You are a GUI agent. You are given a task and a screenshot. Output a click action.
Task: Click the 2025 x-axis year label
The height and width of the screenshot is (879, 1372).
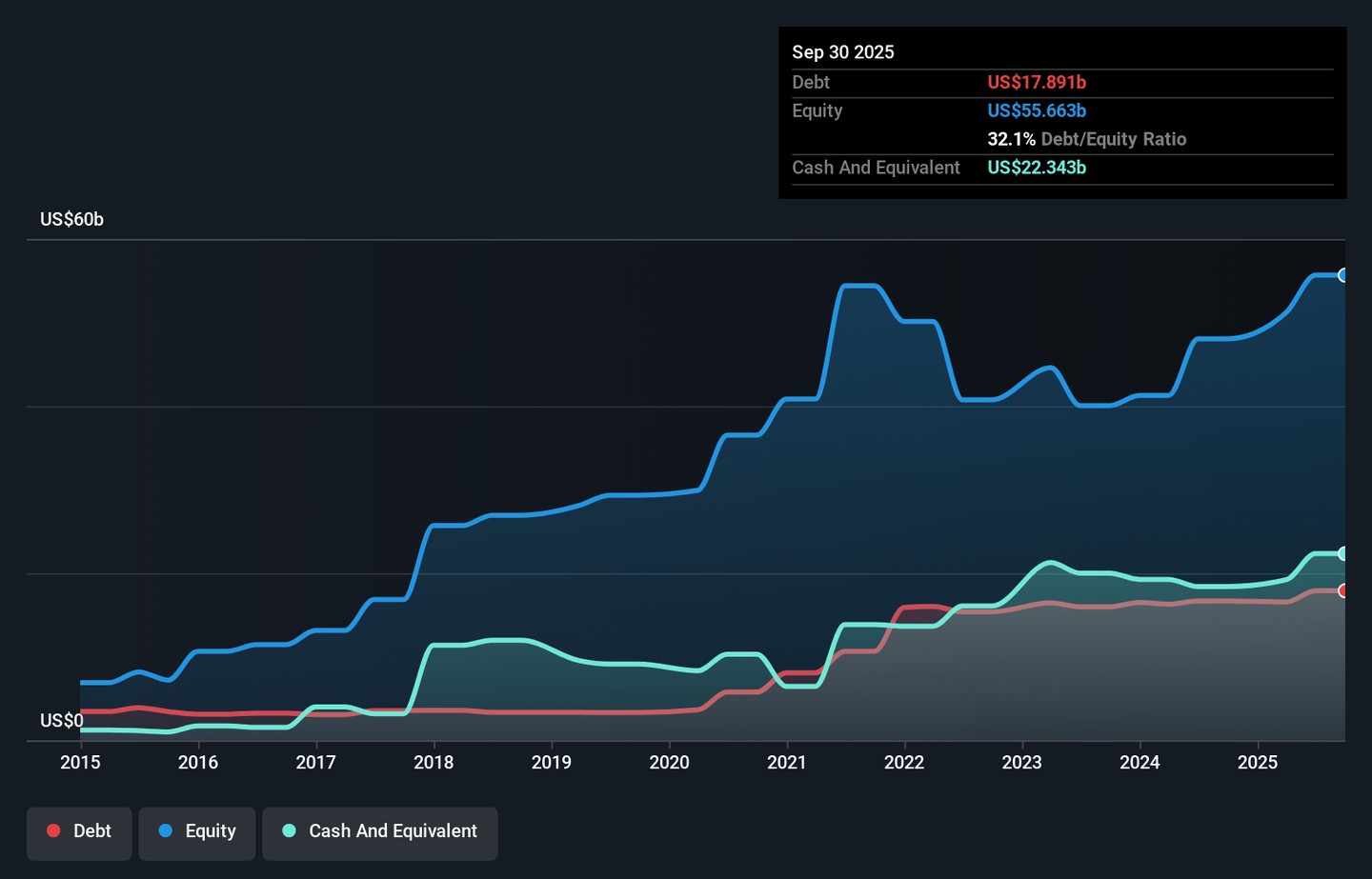point(1257,762)
